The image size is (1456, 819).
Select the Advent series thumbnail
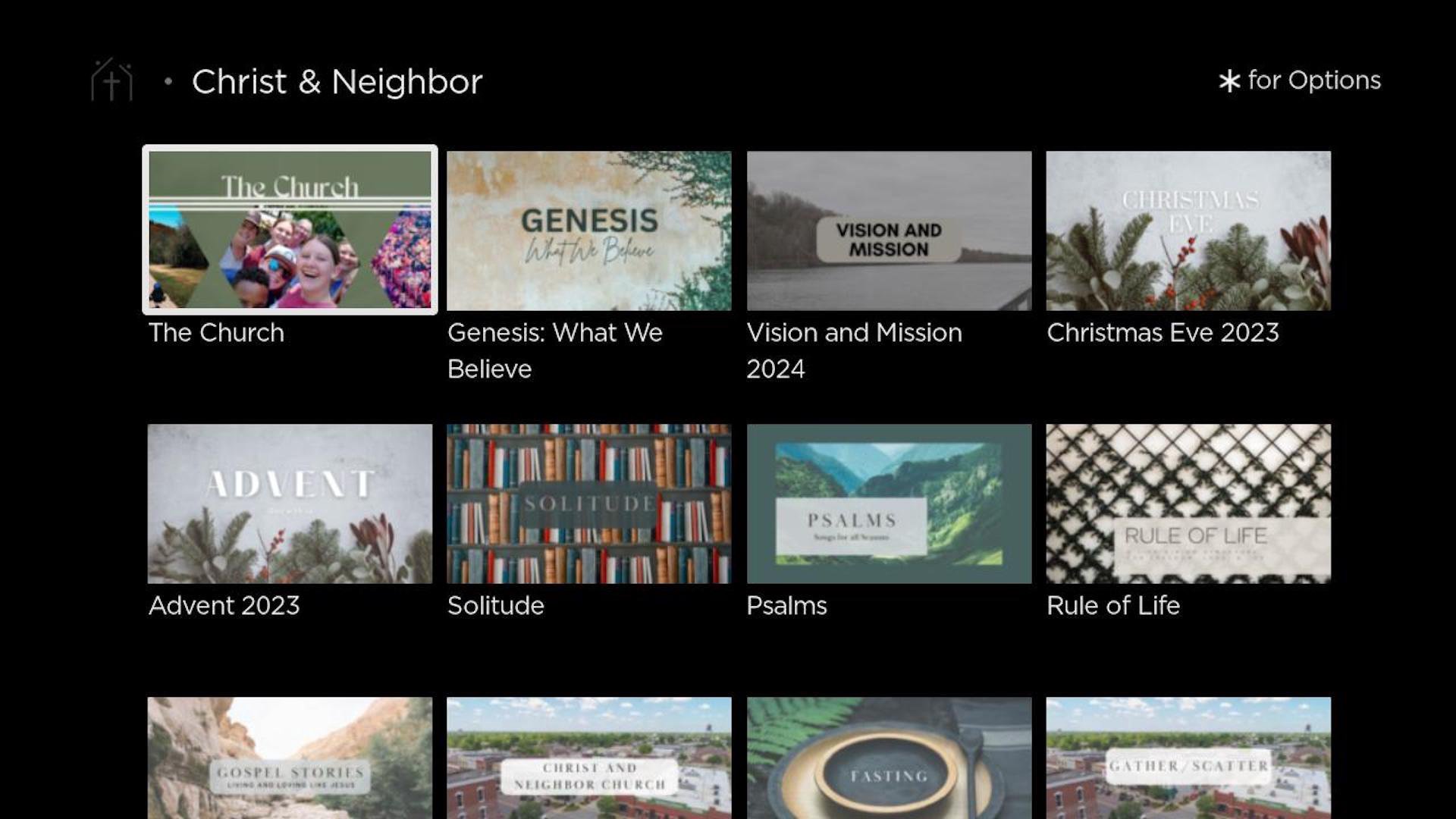tap(290, 504)
